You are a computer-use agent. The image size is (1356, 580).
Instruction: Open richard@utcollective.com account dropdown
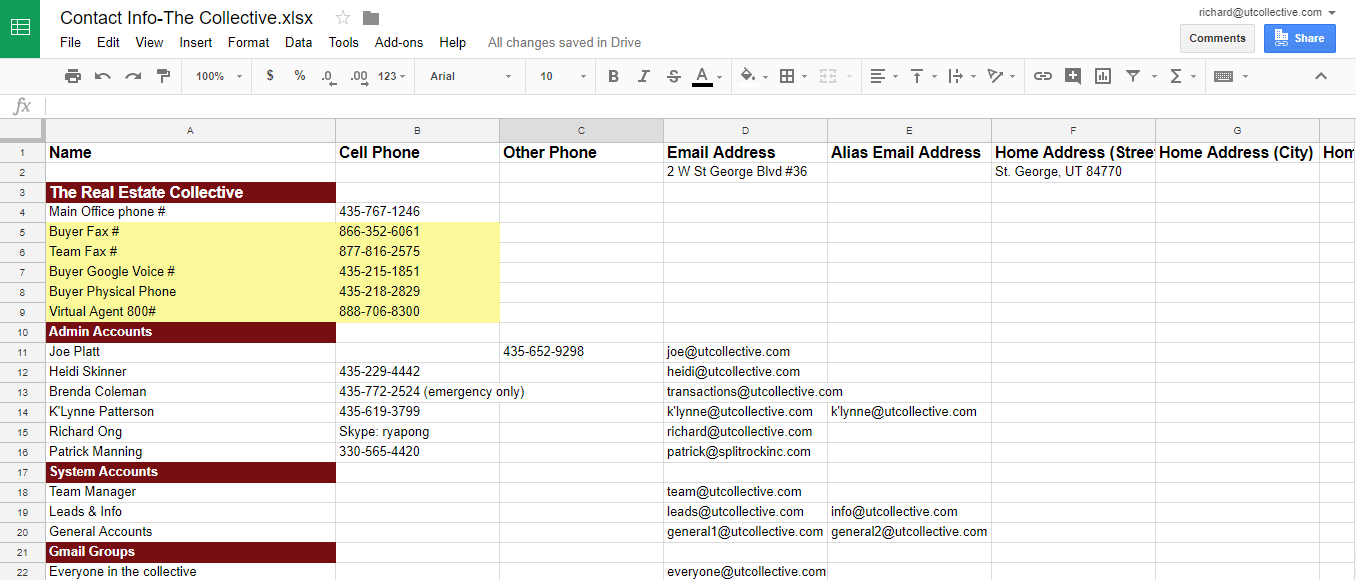[1267, 12]
